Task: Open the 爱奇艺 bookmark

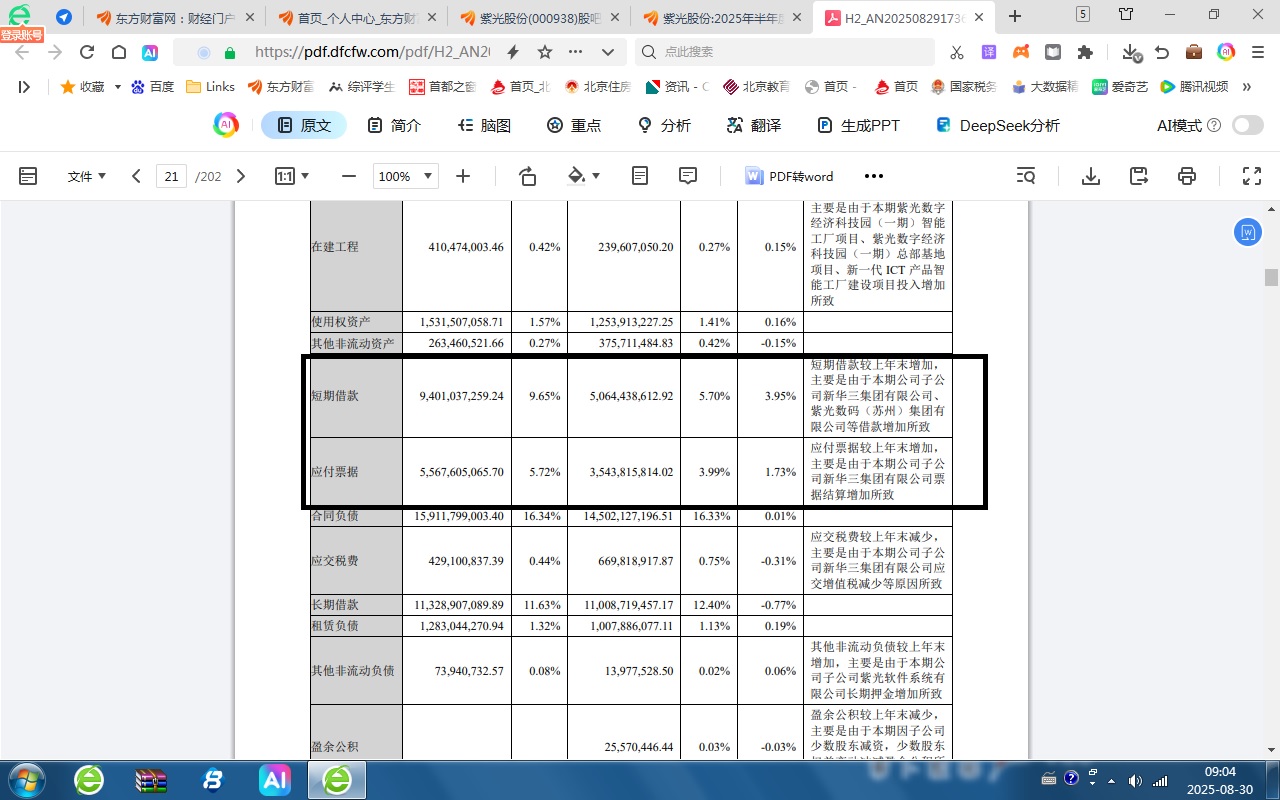Action: pyautogui.click(x=1121, y=87)
